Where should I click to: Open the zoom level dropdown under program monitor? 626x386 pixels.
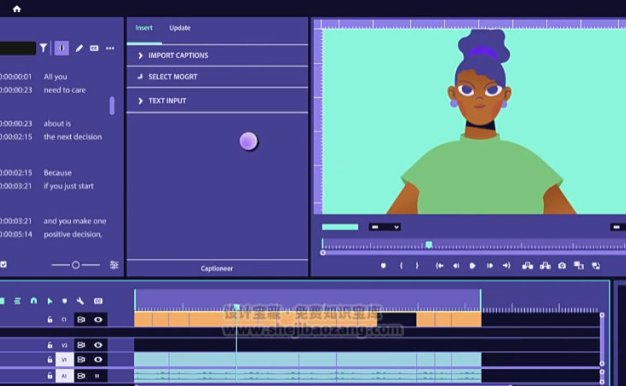point(384,227)
